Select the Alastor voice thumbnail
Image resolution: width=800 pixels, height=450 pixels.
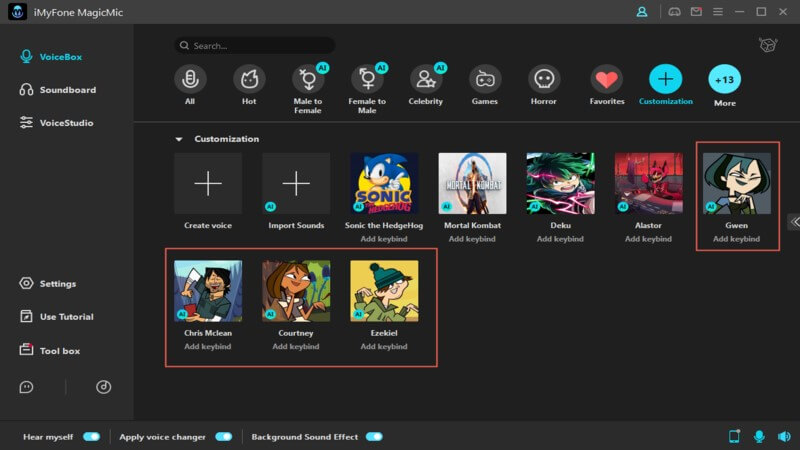point(648,183)
